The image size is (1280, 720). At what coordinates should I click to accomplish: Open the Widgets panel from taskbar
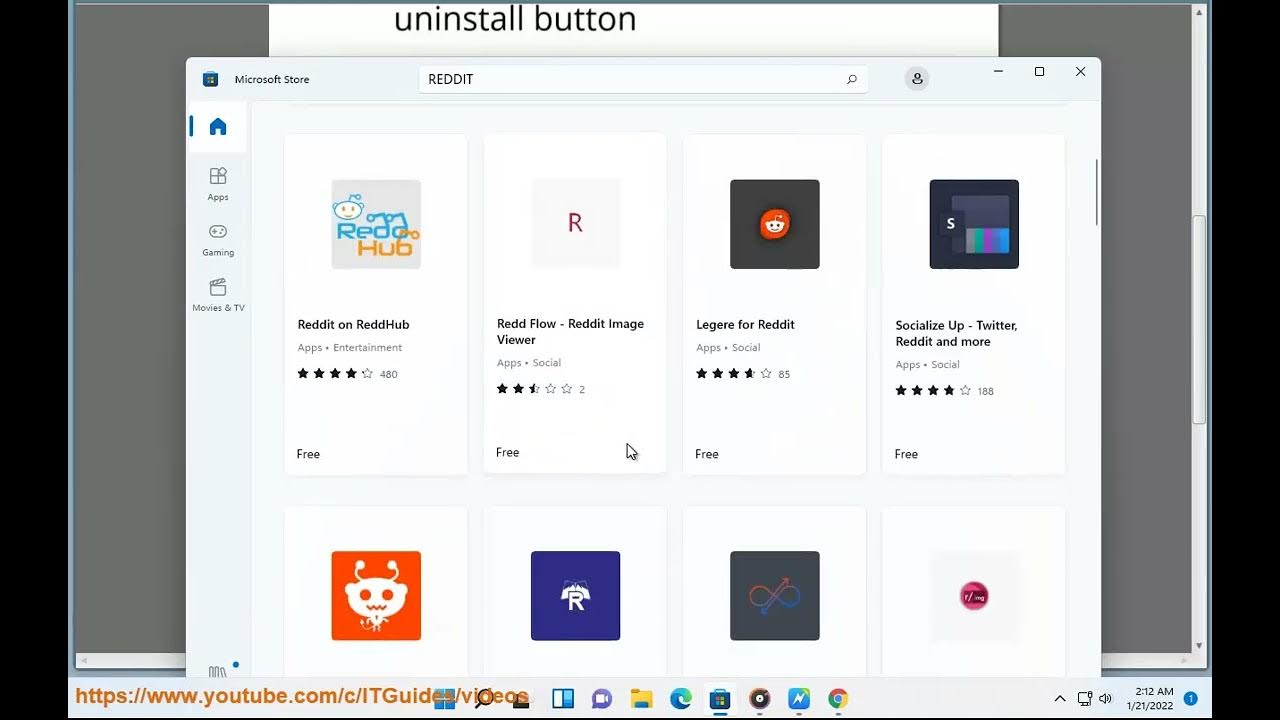(x=563, y=699)
